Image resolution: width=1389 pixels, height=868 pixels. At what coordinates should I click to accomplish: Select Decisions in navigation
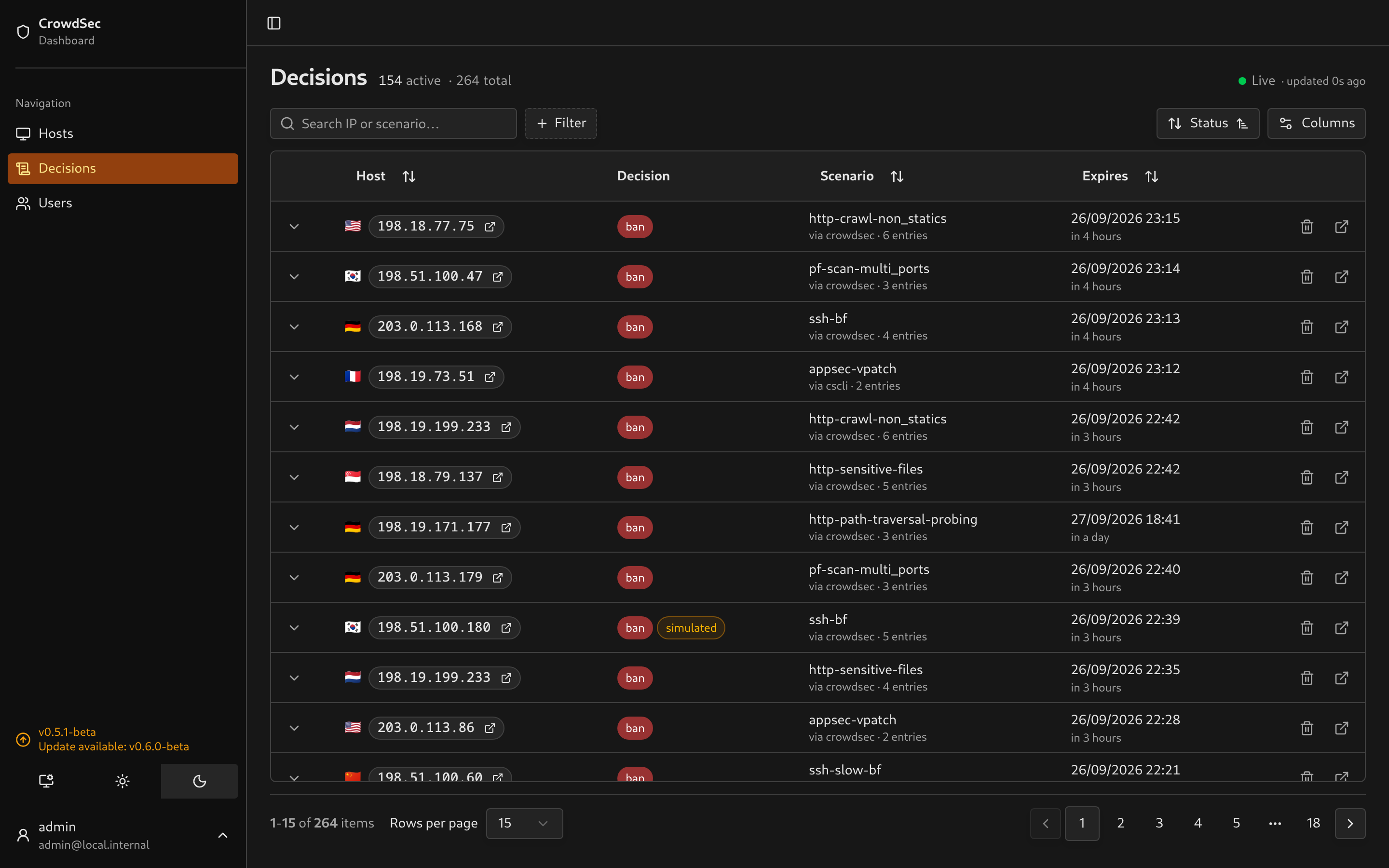(x=123, y=168)
